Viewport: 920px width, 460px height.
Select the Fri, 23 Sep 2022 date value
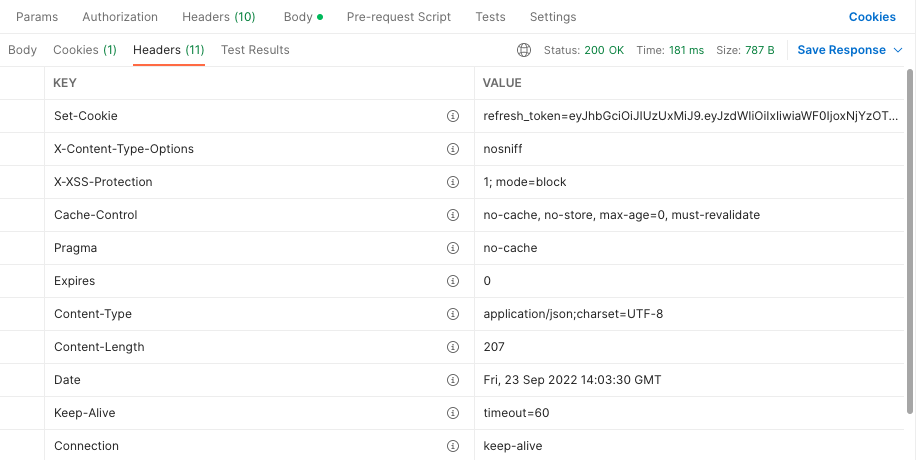click(x=573, y=380)
